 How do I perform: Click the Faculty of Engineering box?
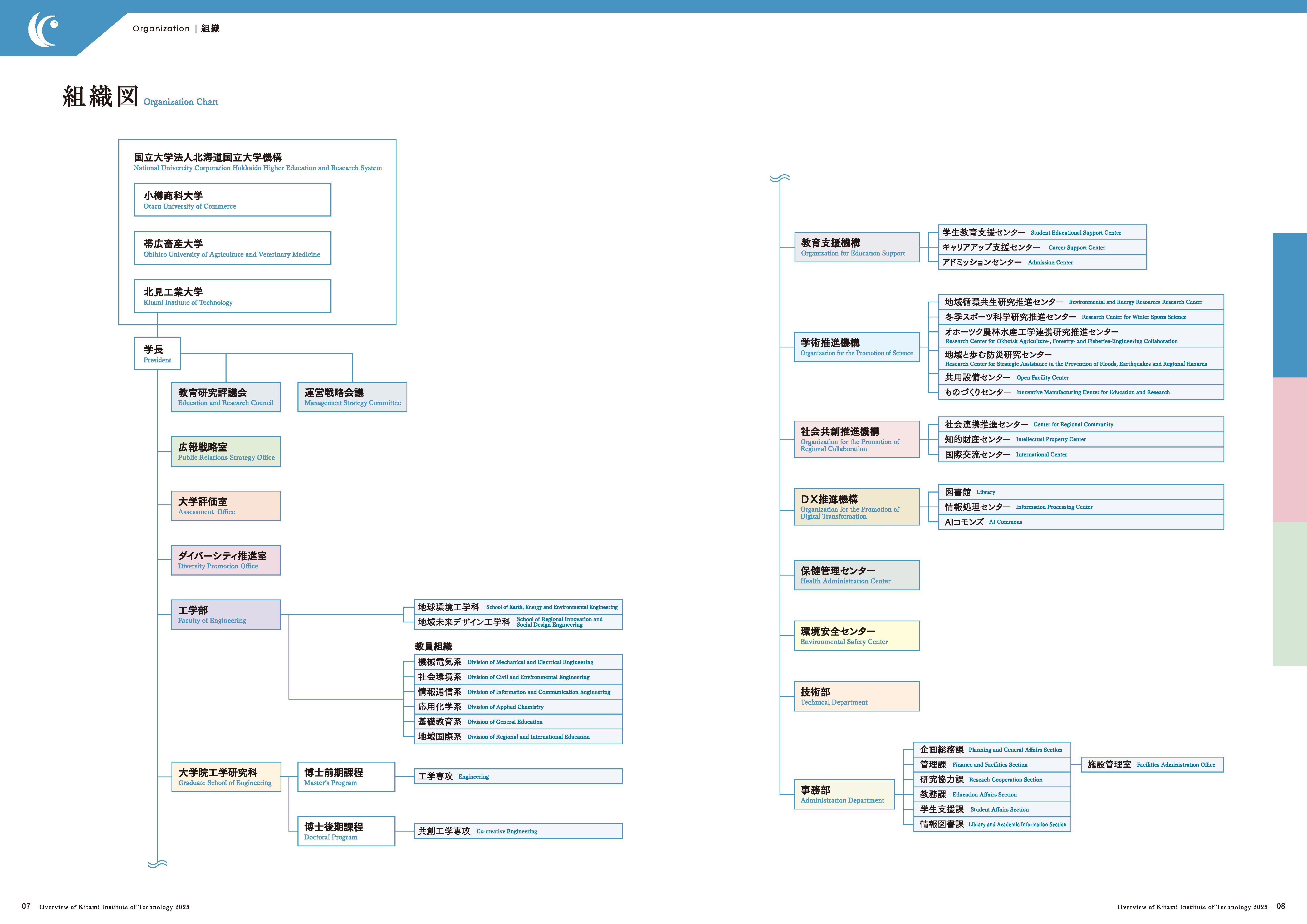click(x=226, y=615)
